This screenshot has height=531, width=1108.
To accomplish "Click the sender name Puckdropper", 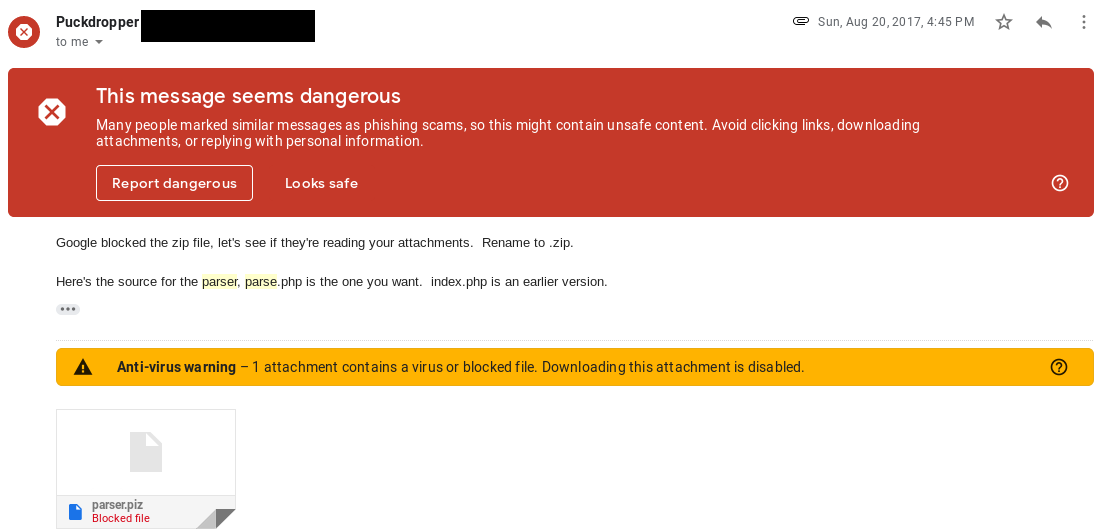I will pos(97,22).
